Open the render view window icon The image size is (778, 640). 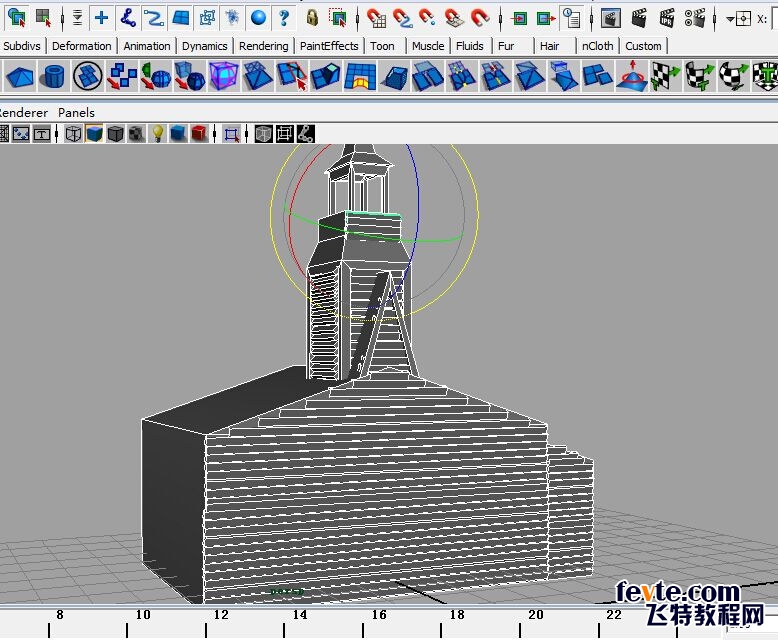[x=611, y=18]
